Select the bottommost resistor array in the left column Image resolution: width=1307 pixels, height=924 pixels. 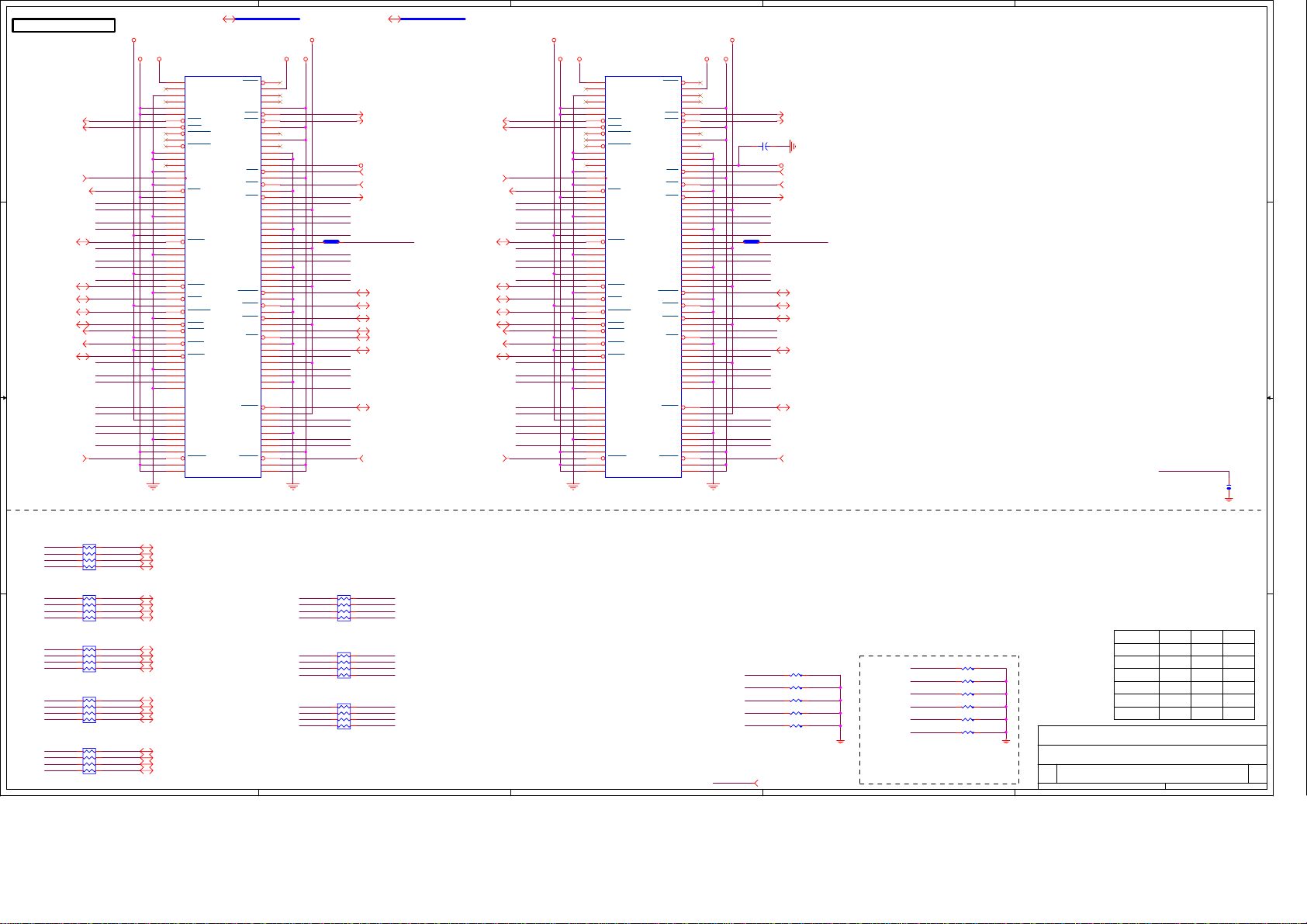click(x=89, y=761)
